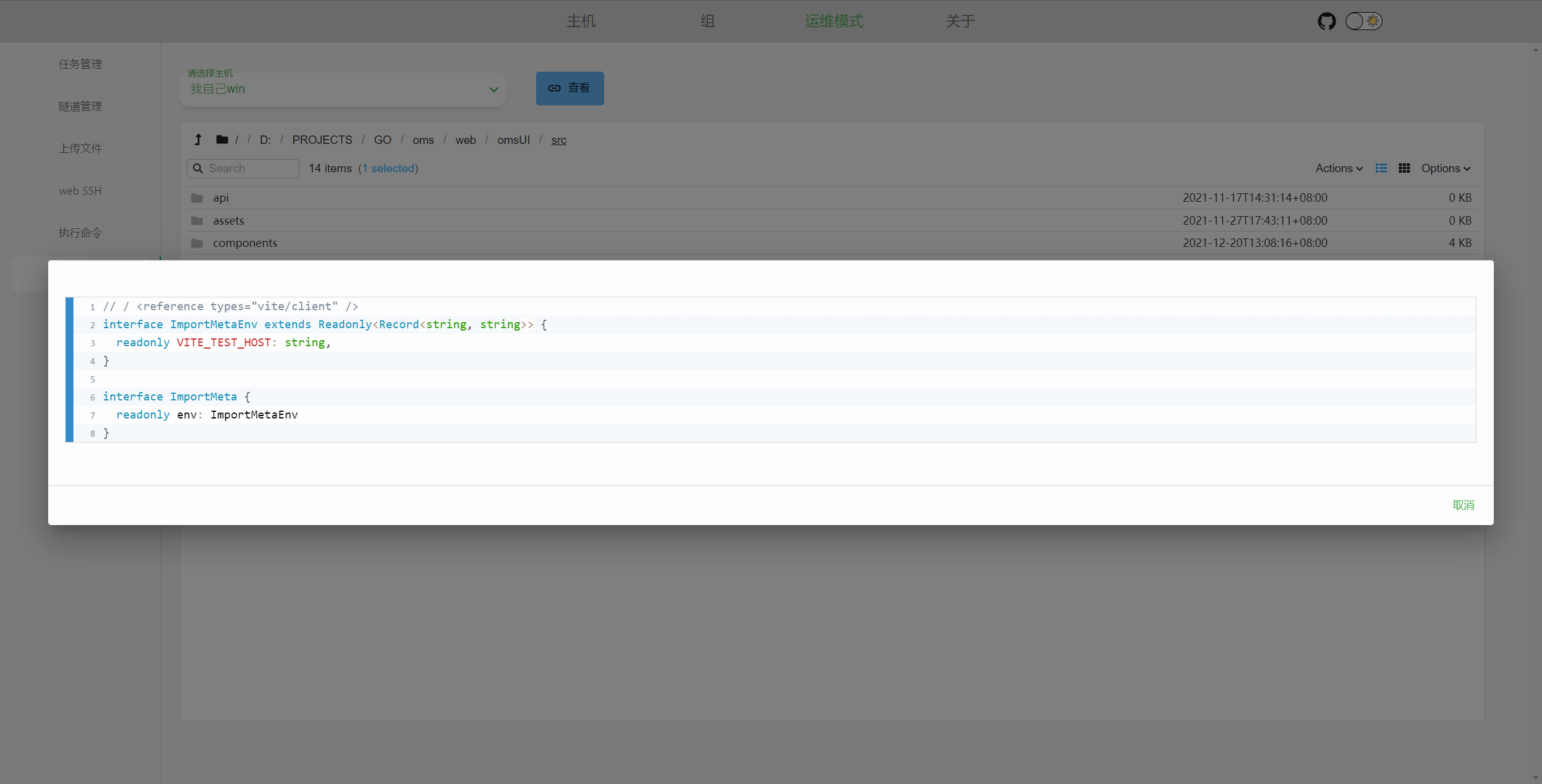Viewport: 1542px width, 784px height.
Task: Expand the Actions dropdown
Action: tap(1338, 169)
